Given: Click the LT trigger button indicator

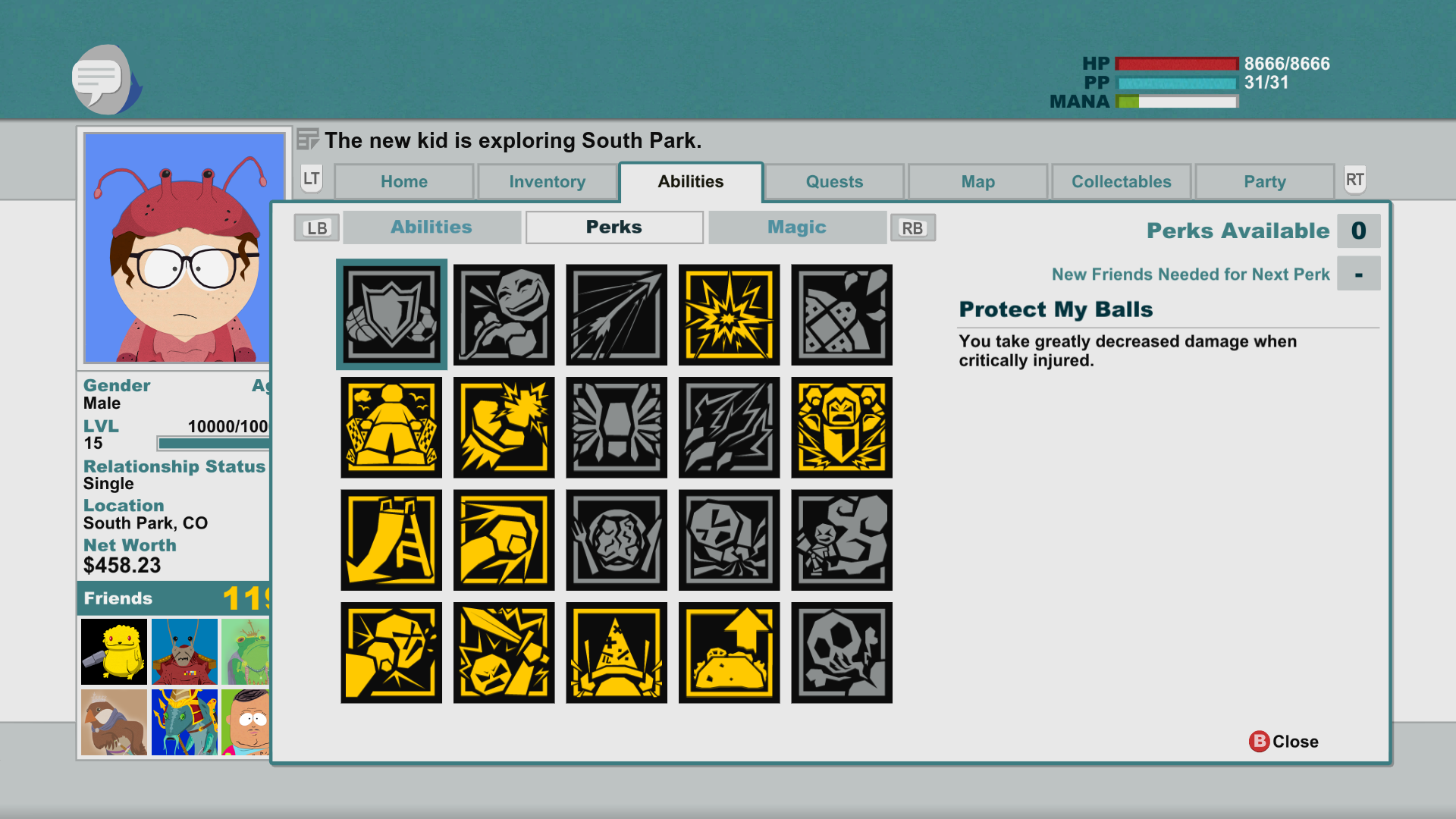Looking at the screenshot, I should (312, 179).
